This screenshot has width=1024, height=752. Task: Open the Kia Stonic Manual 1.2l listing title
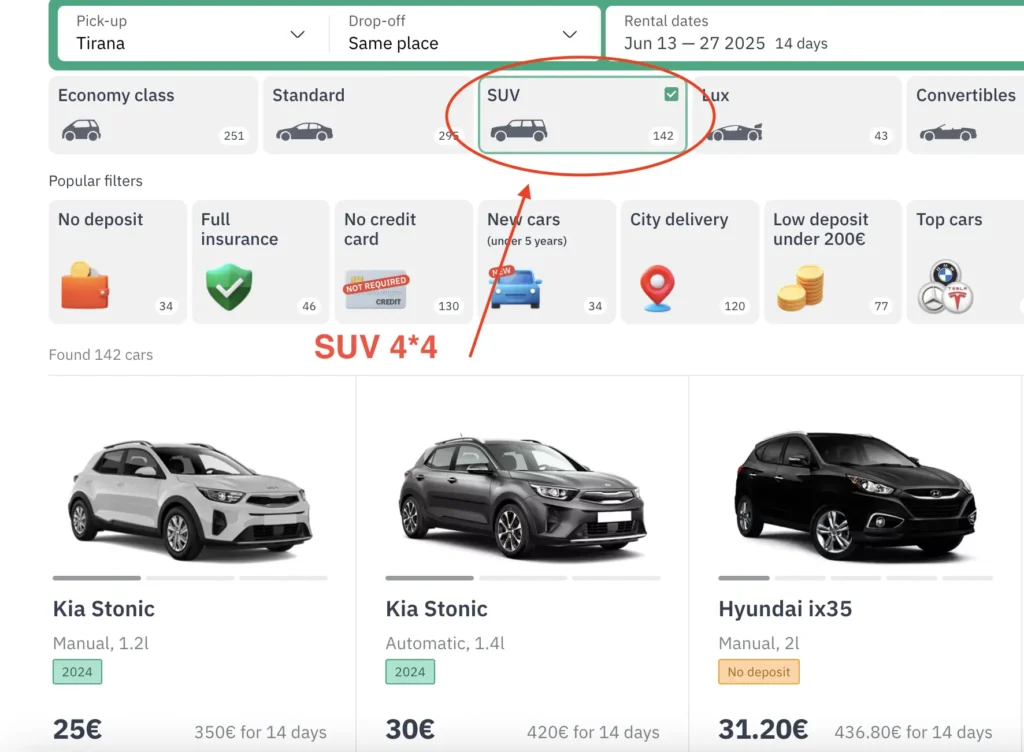pos(104,609)
